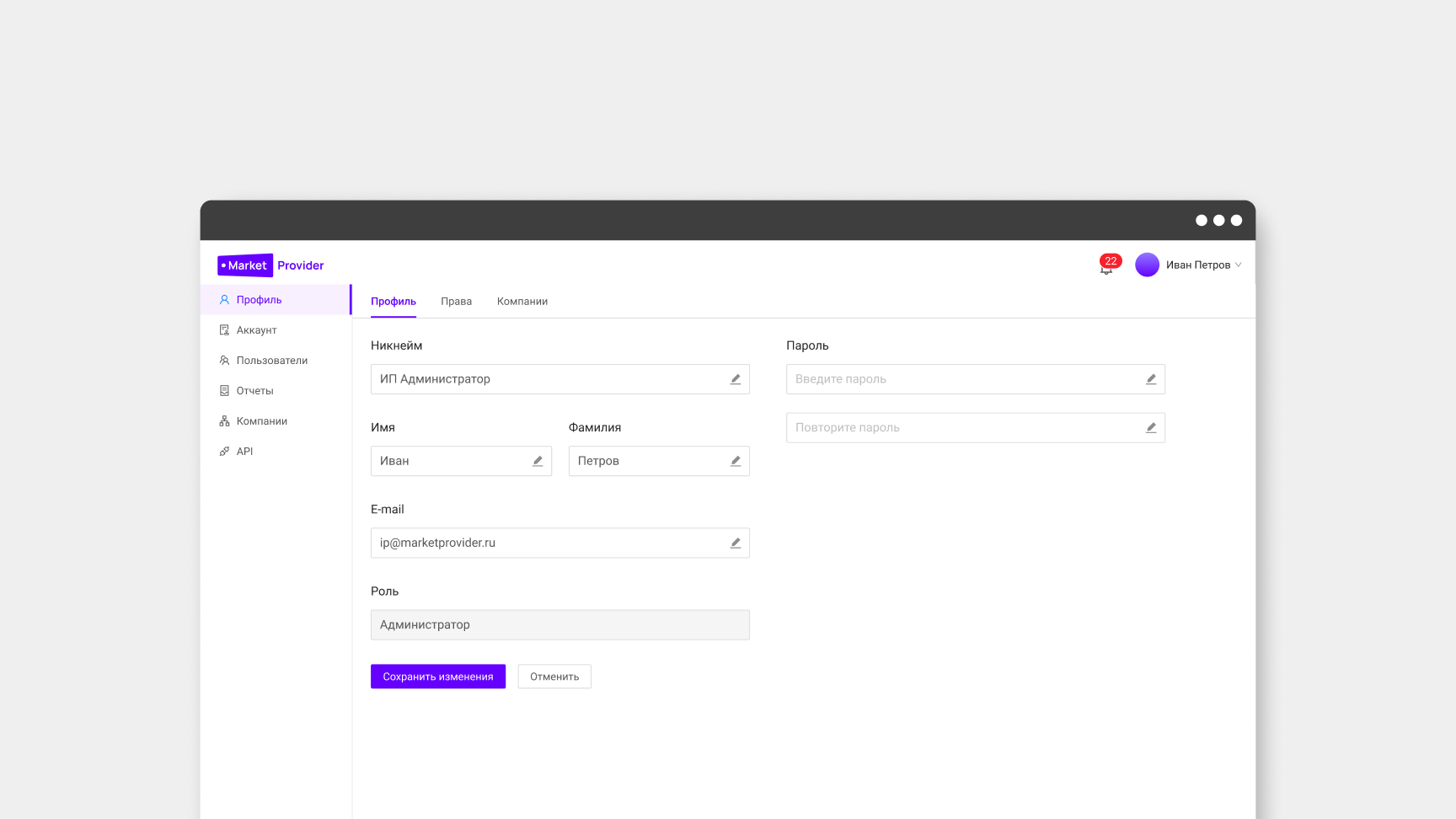Click the edit pencil in Никнейм field
Image resolution: width=1456 pixels, height=819 pixels.
(x=736, y=379)
